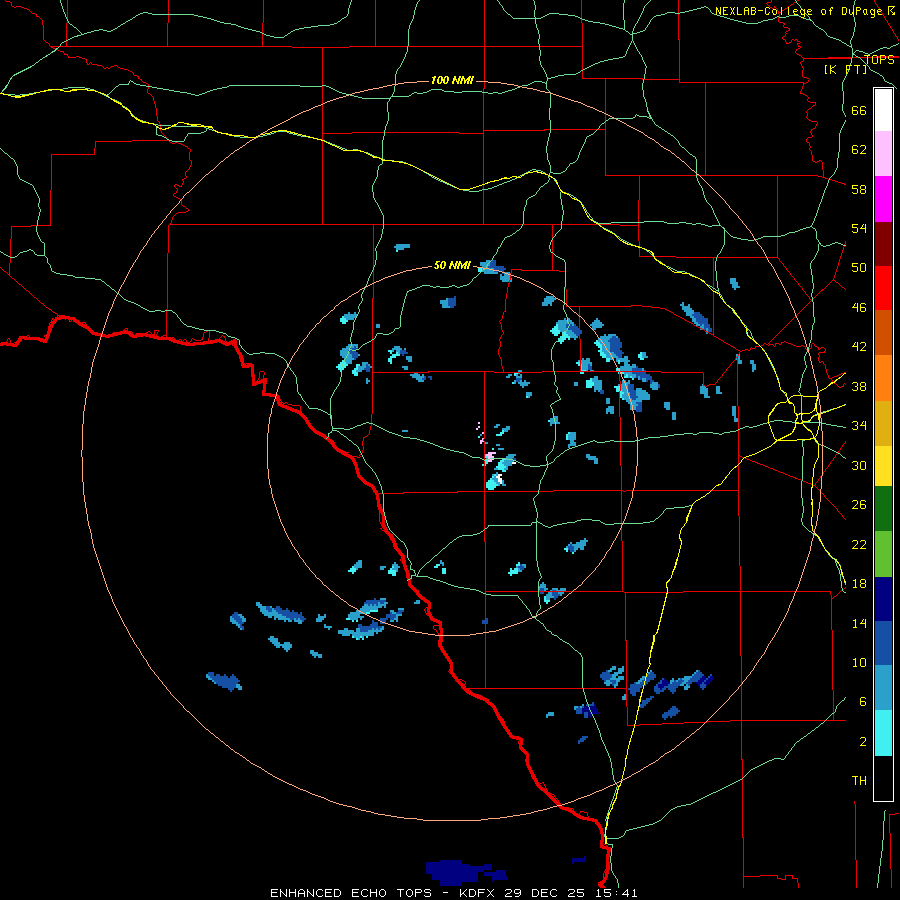Click the 22 value on the scale
This screenshot has height=900, width=900.
859,544
